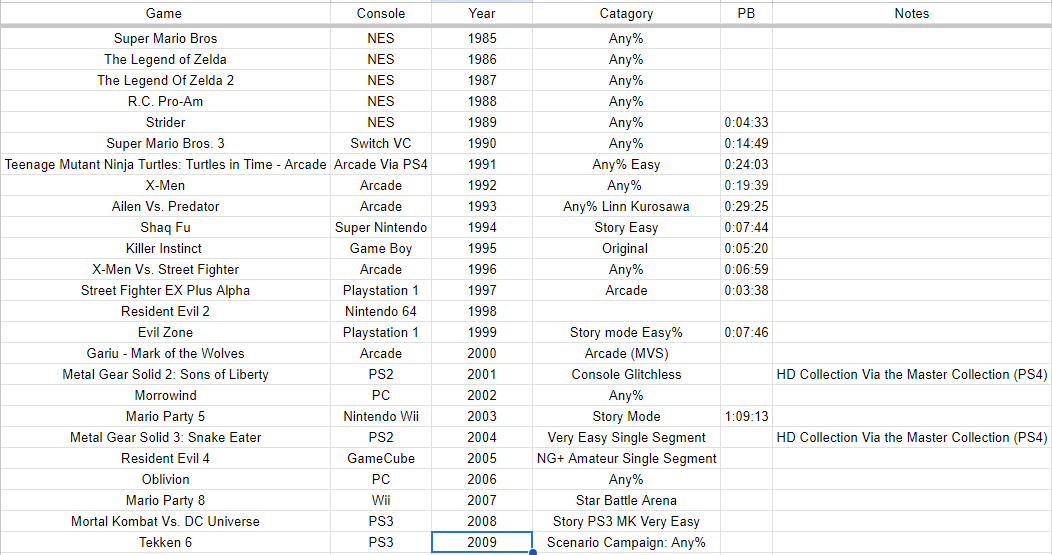
Task: Select the 'Notes' column header cell
Action: [x=912, y=13]
